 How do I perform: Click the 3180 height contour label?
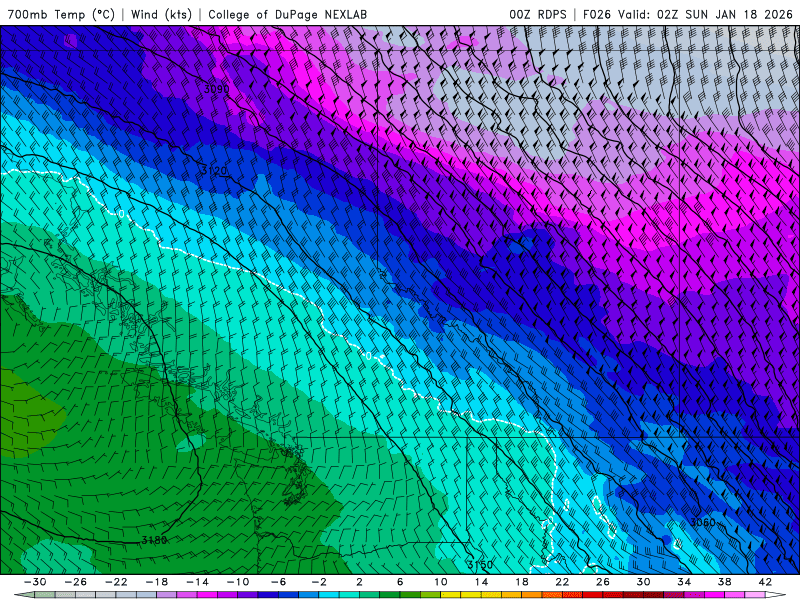(154, 540)
